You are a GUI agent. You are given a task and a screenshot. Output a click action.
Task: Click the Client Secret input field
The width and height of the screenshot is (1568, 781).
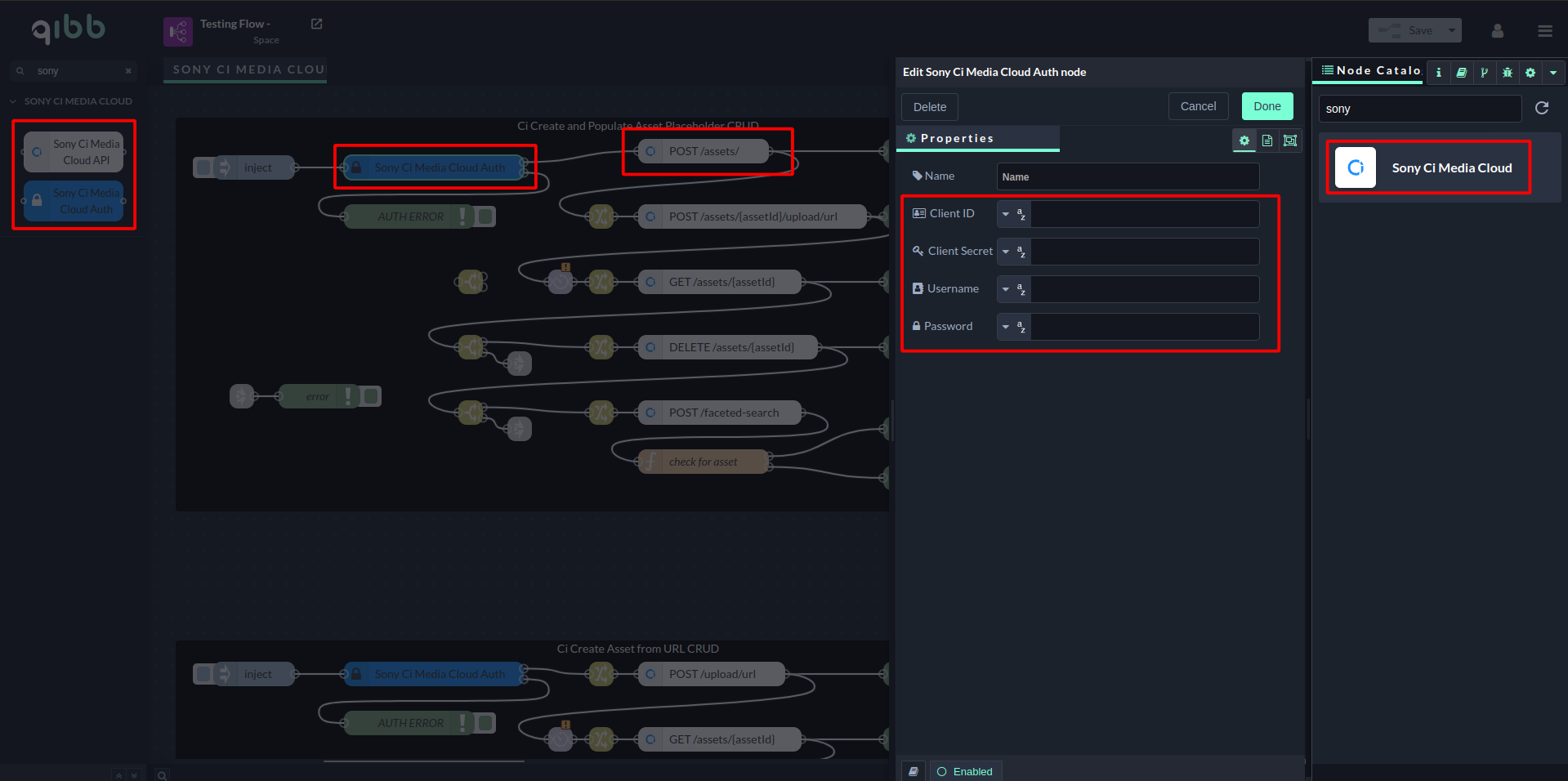coord(1144,252)
